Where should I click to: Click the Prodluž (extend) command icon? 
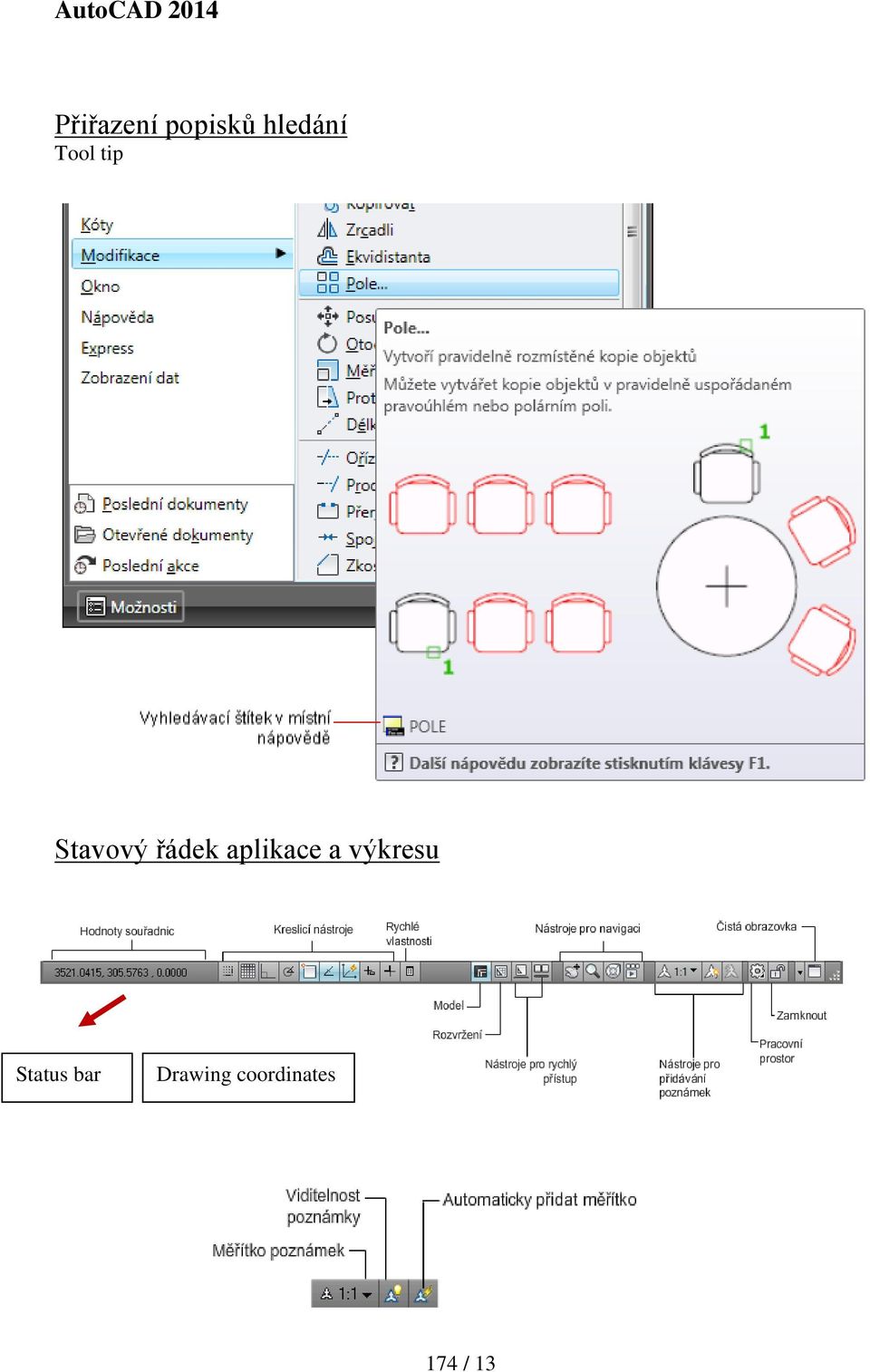tap(327, 485)
